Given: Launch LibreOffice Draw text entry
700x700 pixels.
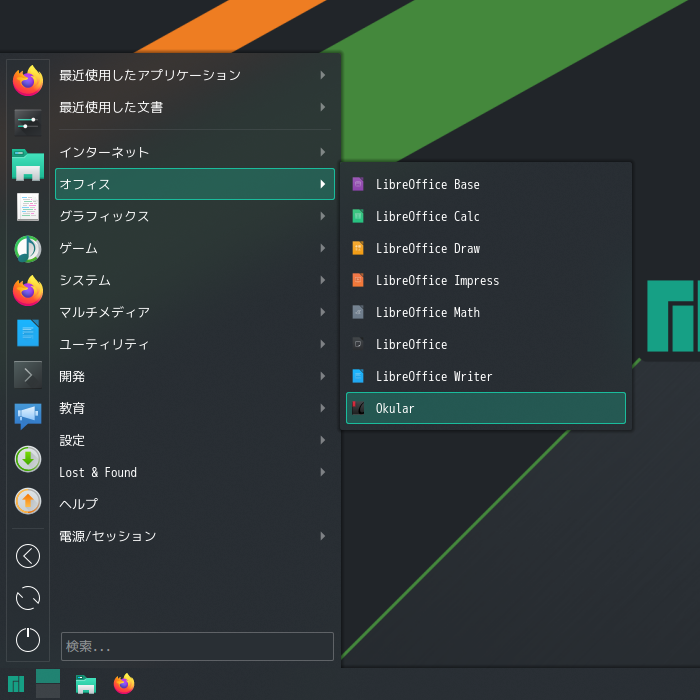Looking at the screenshot, I should [x=428, y=248].
